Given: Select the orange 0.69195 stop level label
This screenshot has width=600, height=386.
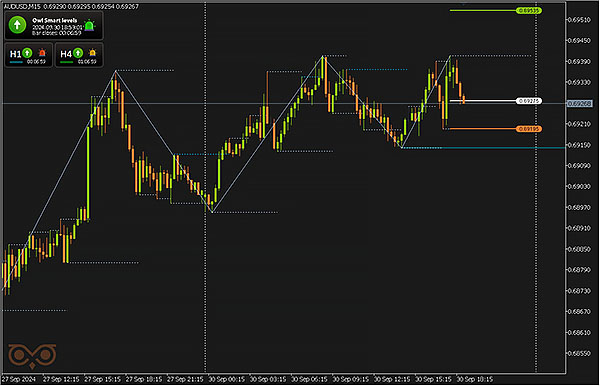Looking at the screenshot, I should click(528, 129).
